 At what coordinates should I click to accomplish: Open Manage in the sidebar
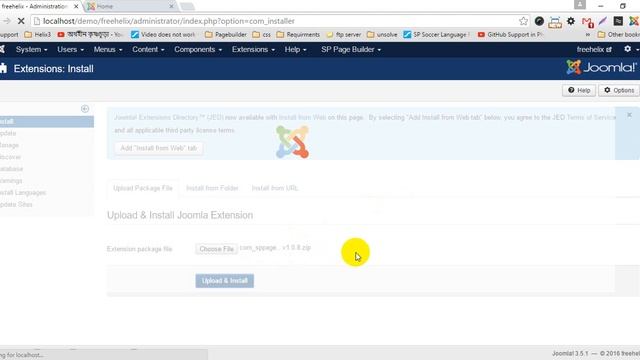click(9, 145)
